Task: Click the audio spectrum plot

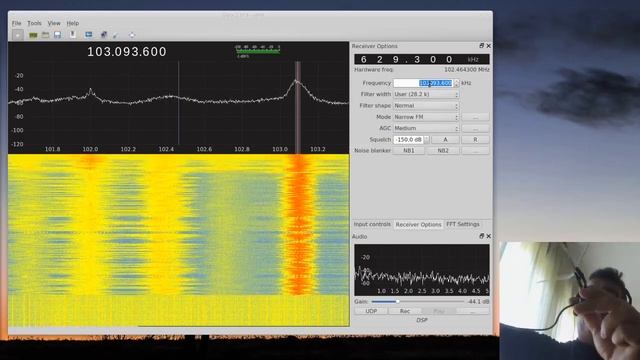Action: click(422, 270)
